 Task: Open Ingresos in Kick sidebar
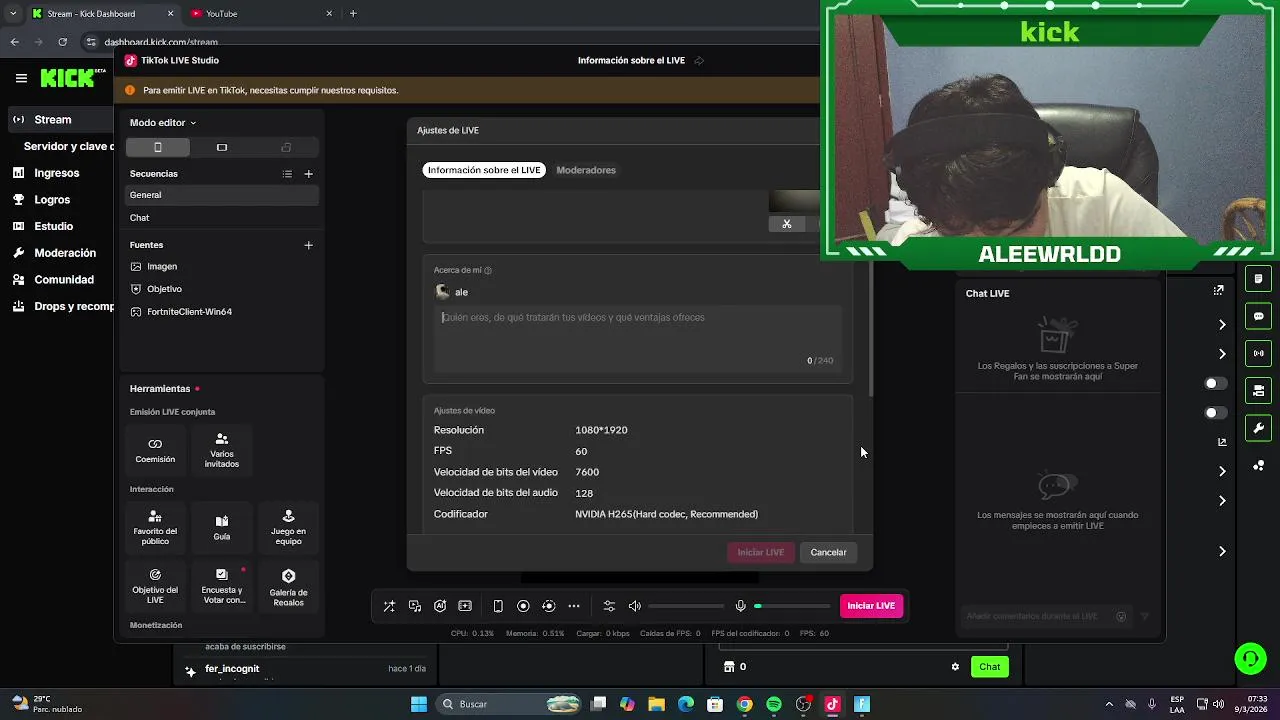click(57, 173)
